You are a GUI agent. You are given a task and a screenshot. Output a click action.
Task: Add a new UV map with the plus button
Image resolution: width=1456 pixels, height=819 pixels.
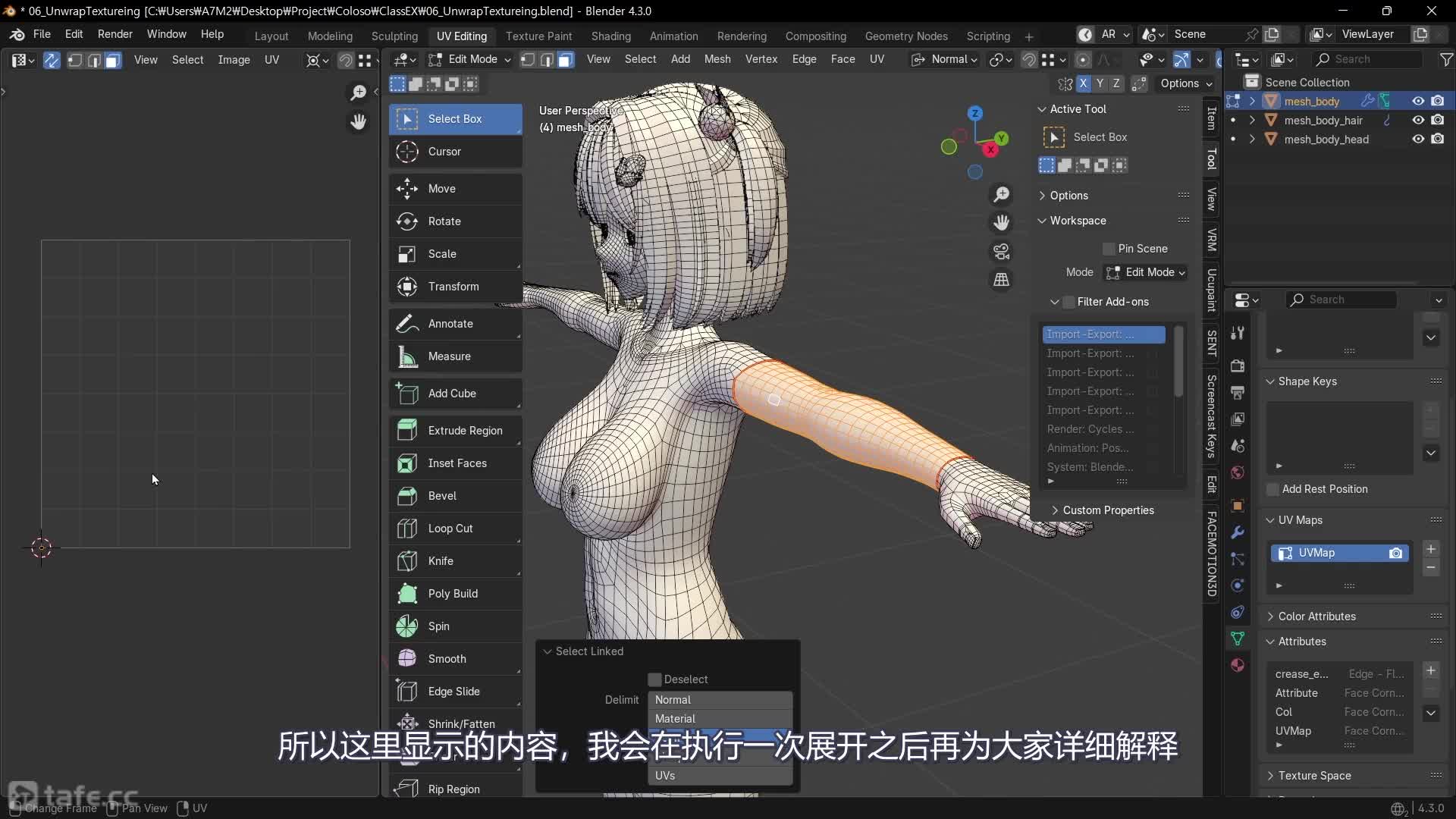click(x=1431, y=550)
